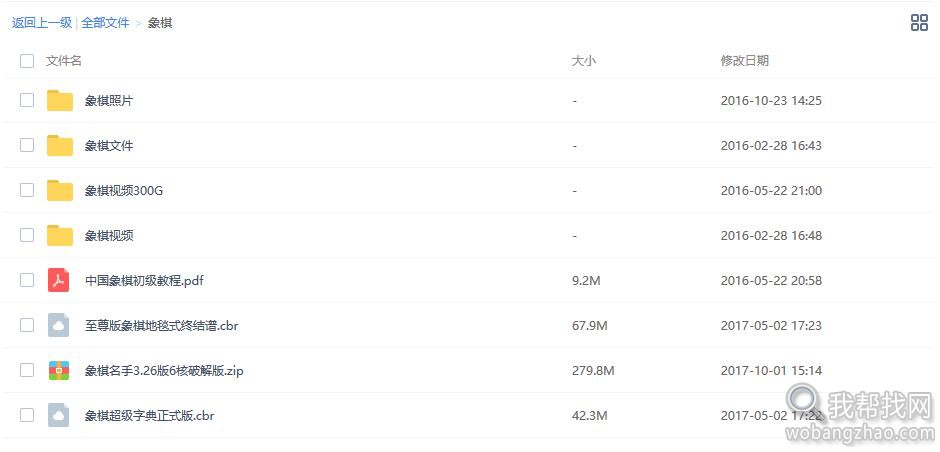Image resolution: width=940 pixels, height=452 pixels.
Task: Select the checkbox for 中国象棋初级教程.pdf
Action: pos(27,280)
